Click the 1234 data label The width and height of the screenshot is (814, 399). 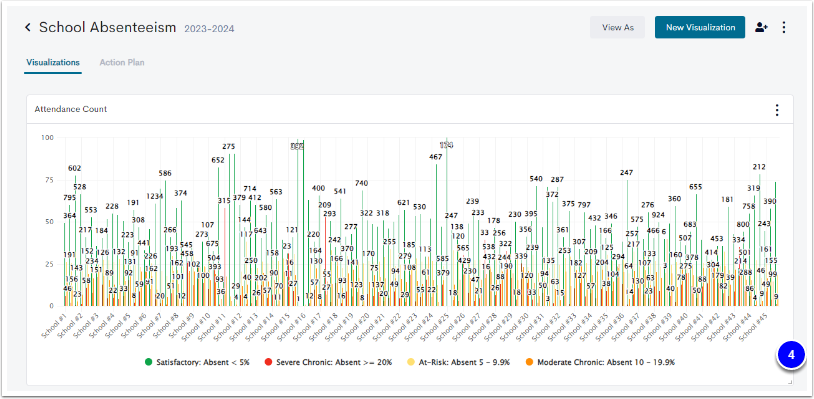(154, 196)
